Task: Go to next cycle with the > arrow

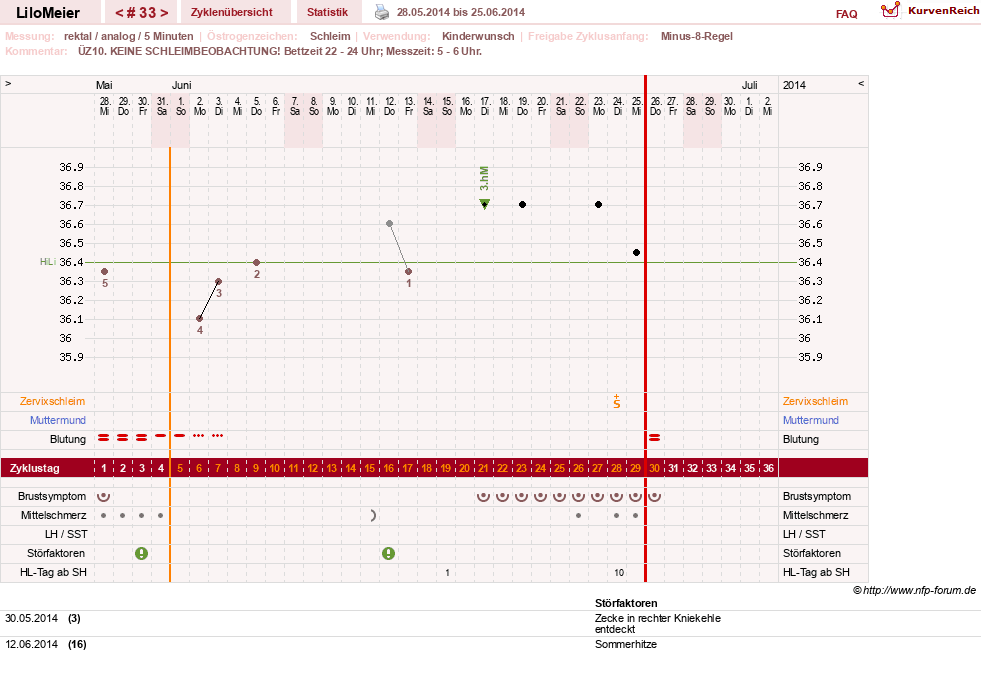Action: (164, 13)
